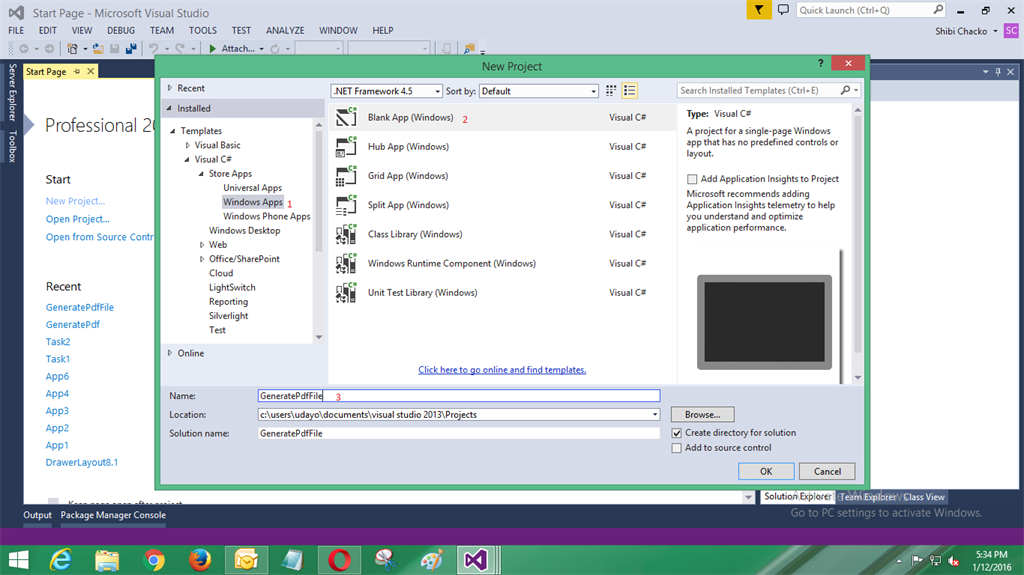Select the Blank App (Windows) template icon

point(347,118)
